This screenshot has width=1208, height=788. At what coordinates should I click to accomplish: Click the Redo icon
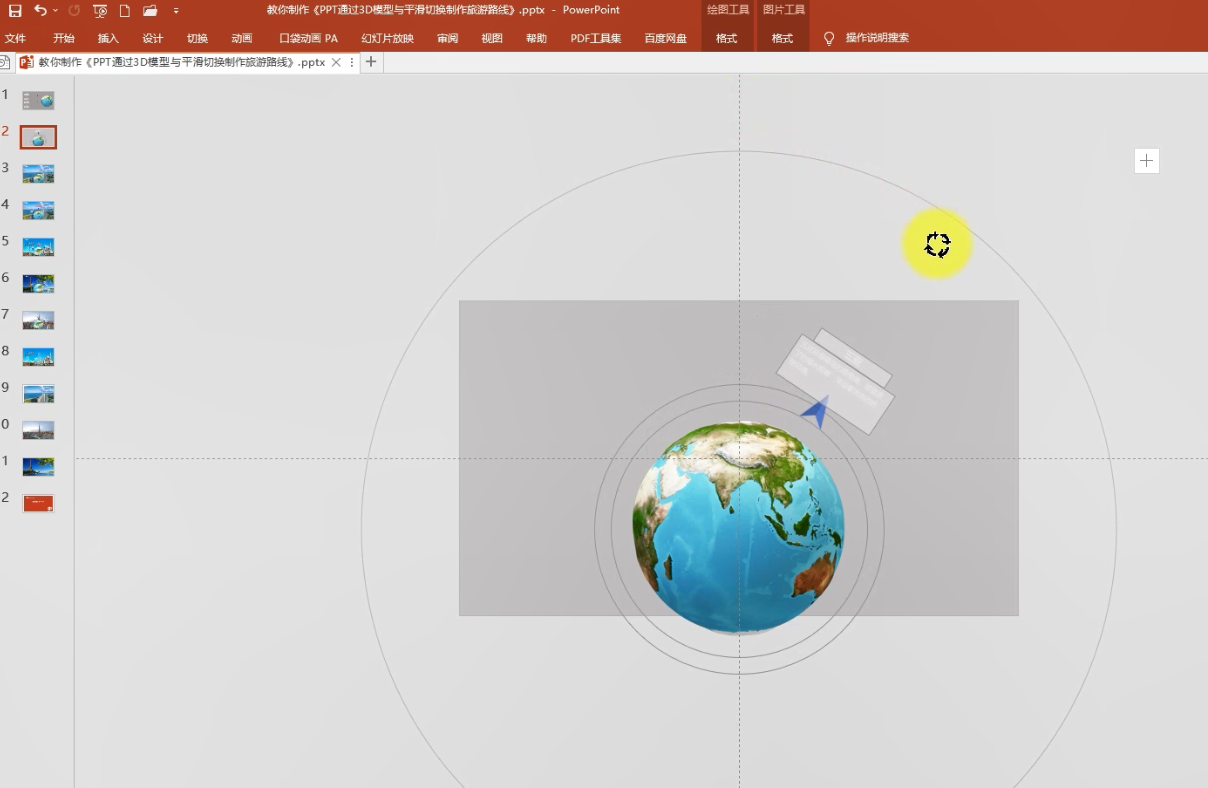tap(74, 10)
